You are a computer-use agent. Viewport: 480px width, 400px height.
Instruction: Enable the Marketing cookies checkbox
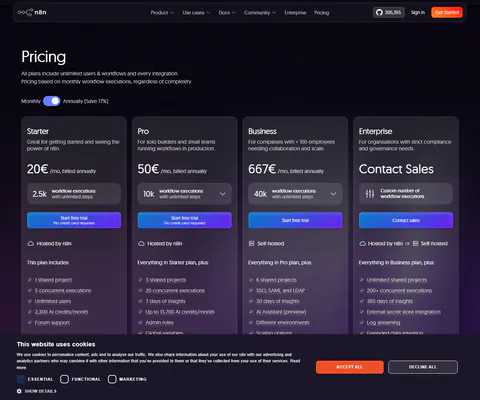click(x=112, y=379)
